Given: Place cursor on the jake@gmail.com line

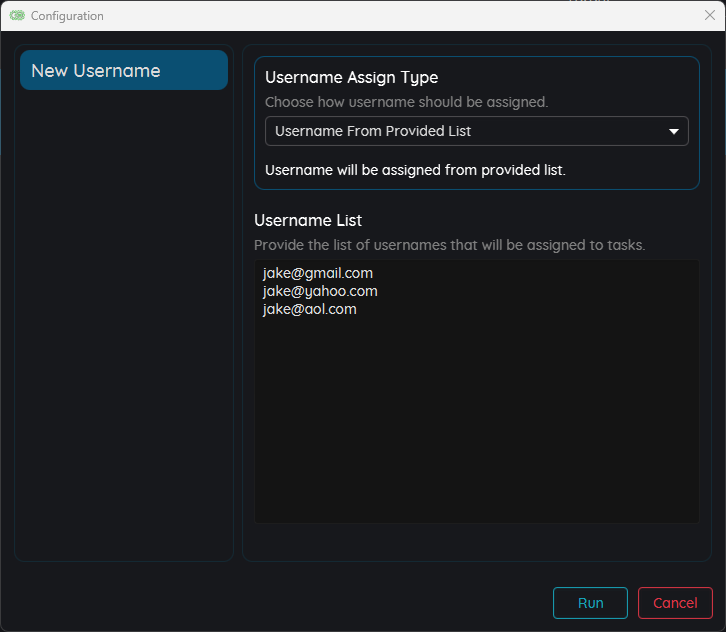Looking at the screenshot, I should (318, 273).
